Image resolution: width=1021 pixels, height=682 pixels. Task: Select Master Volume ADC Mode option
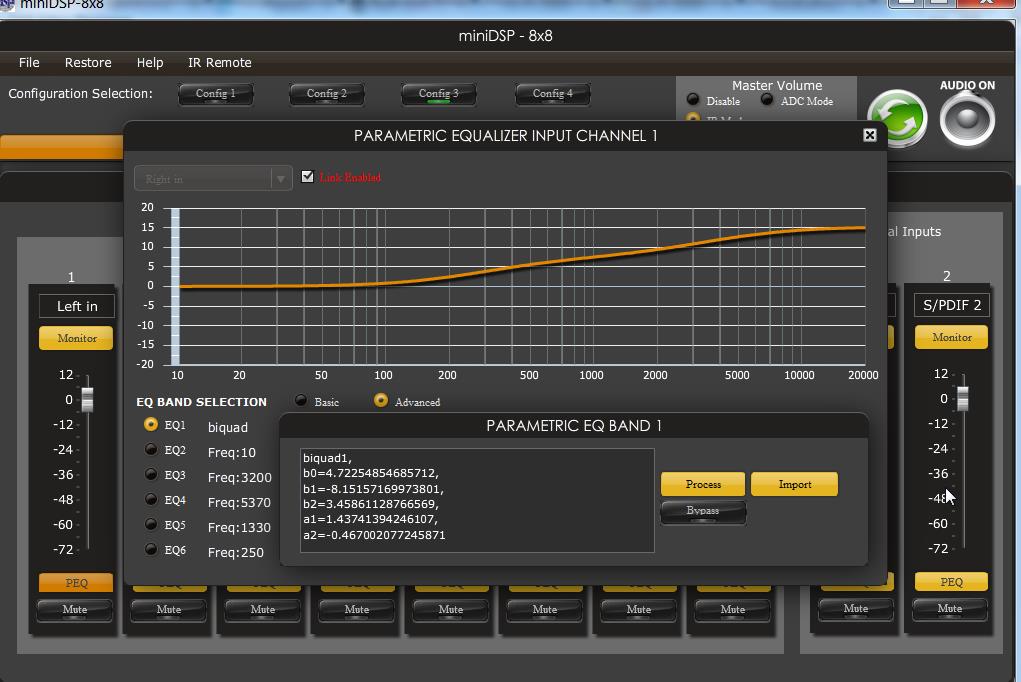767,100
